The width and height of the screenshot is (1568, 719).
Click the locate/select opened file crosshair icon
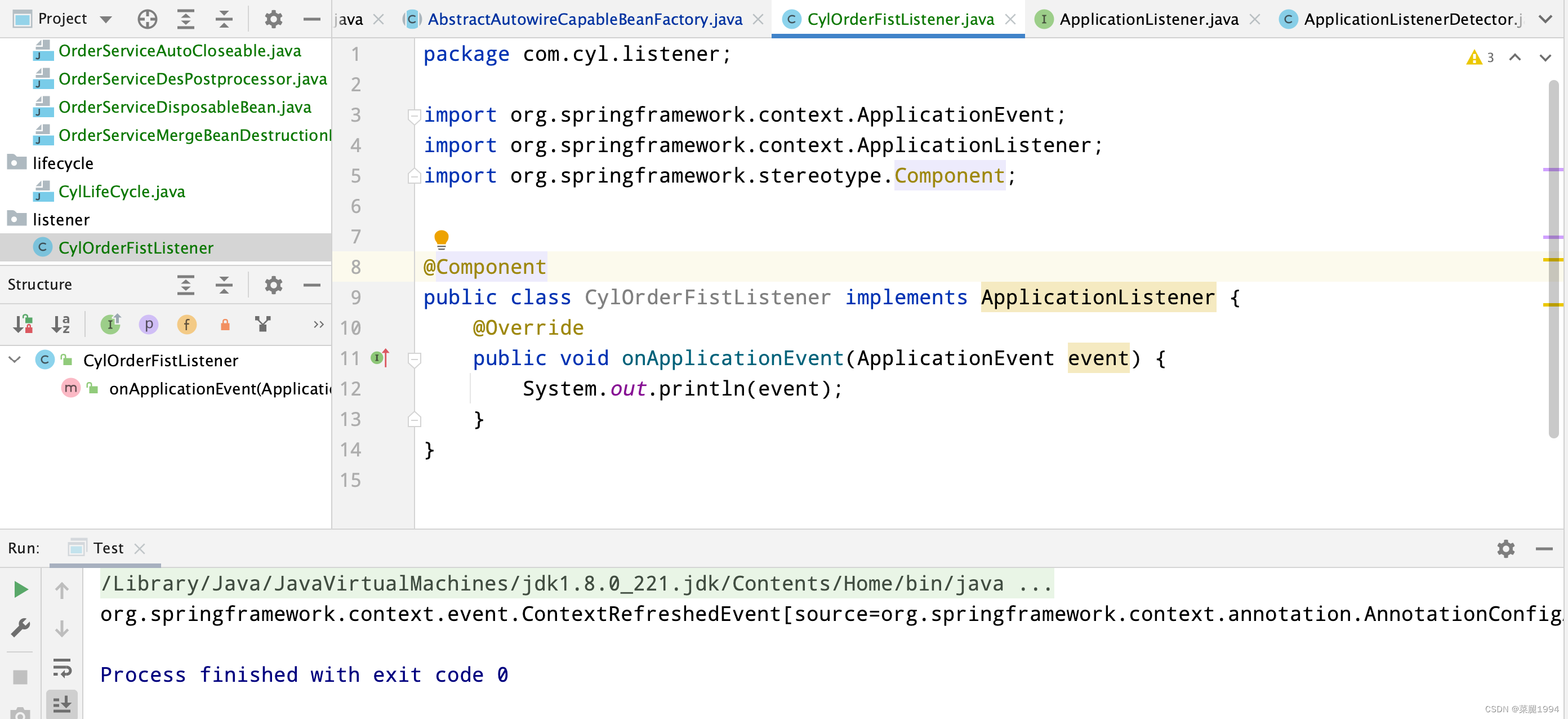[148, 20]
